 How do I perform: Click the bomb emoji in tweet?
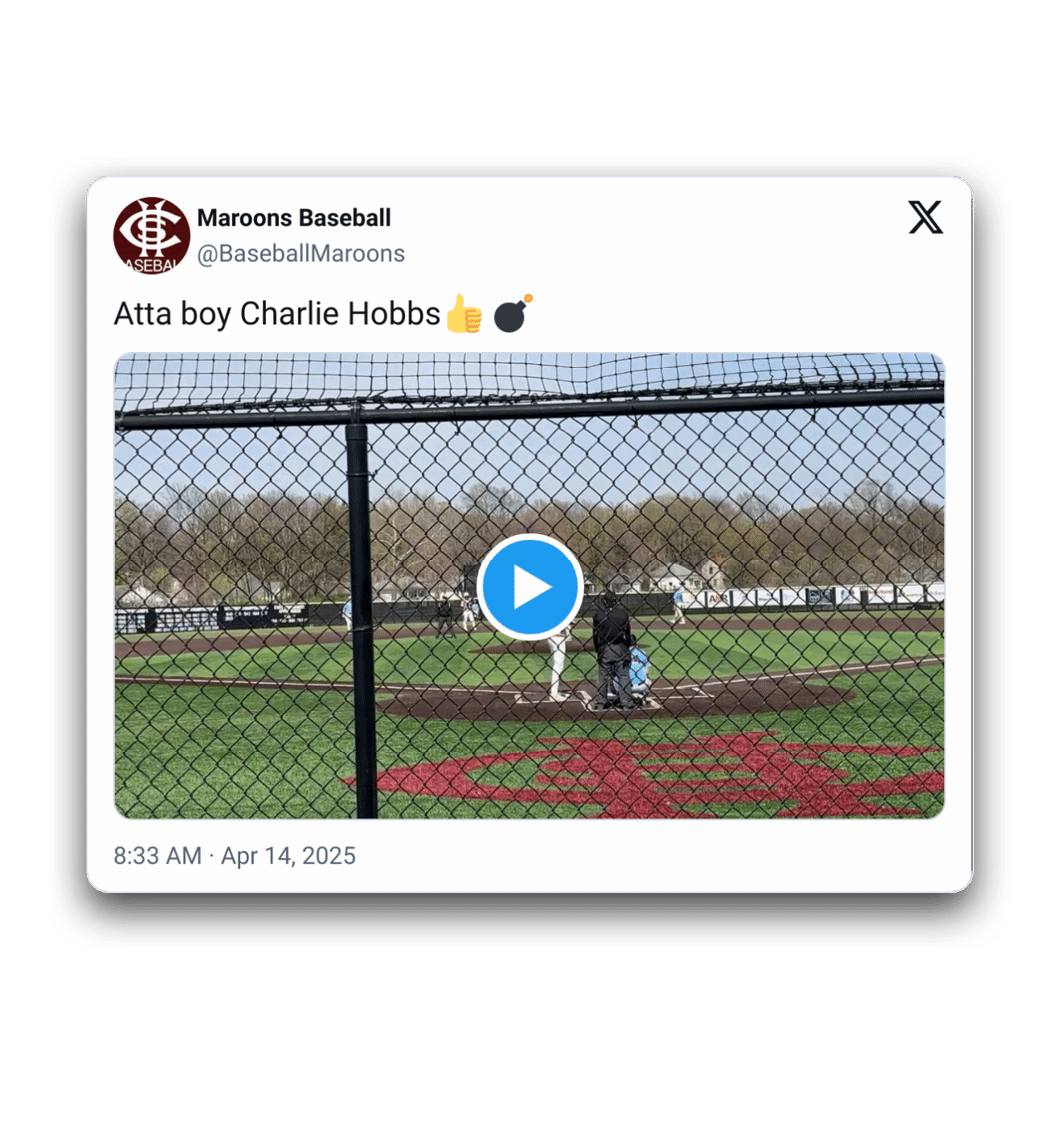(513, 313)
